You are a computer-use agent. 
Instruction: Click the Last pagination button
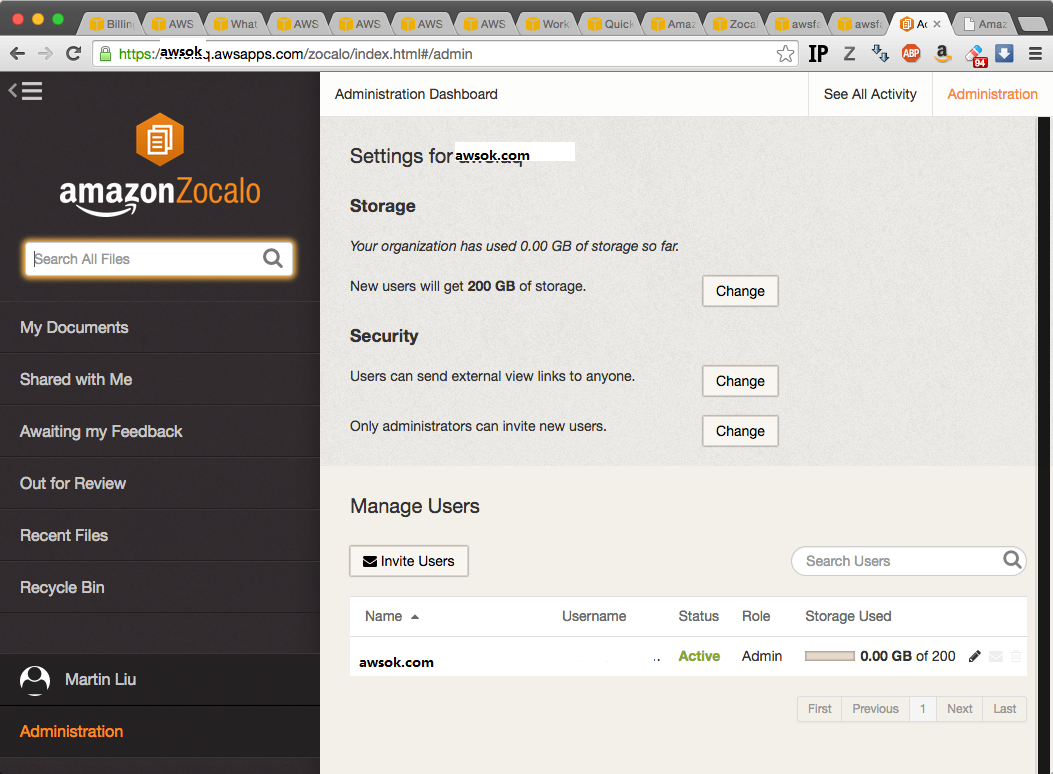[x=1005, y=709]
